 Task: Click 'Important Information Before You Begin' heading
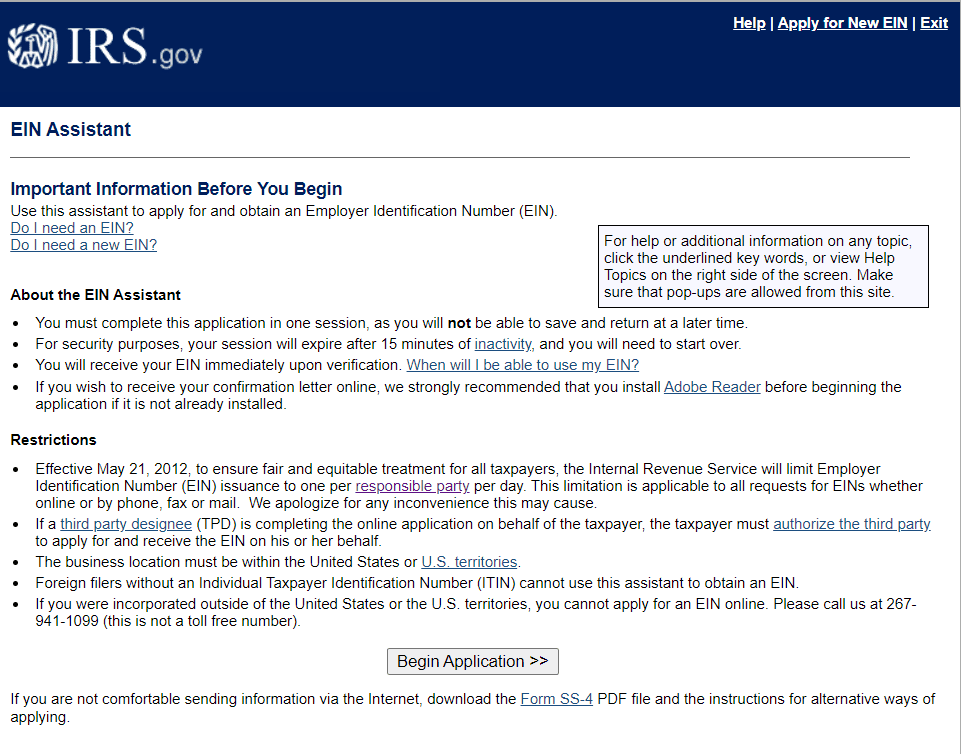click(x=176, y=189)
